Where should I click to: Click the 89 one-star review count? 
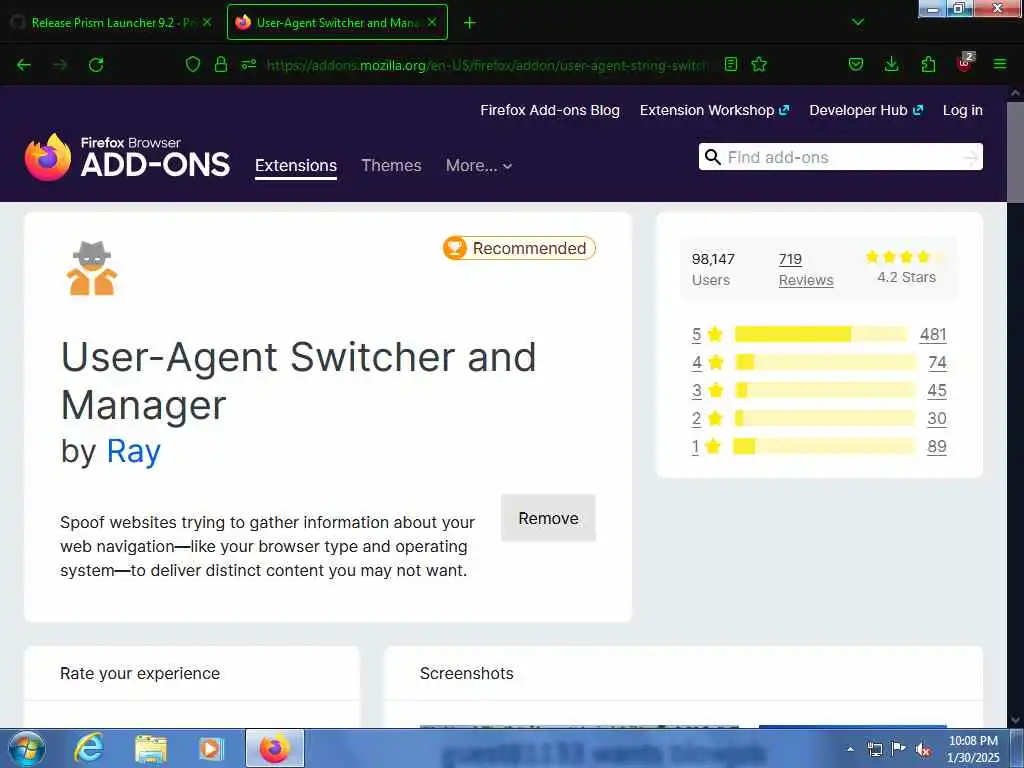937,447
